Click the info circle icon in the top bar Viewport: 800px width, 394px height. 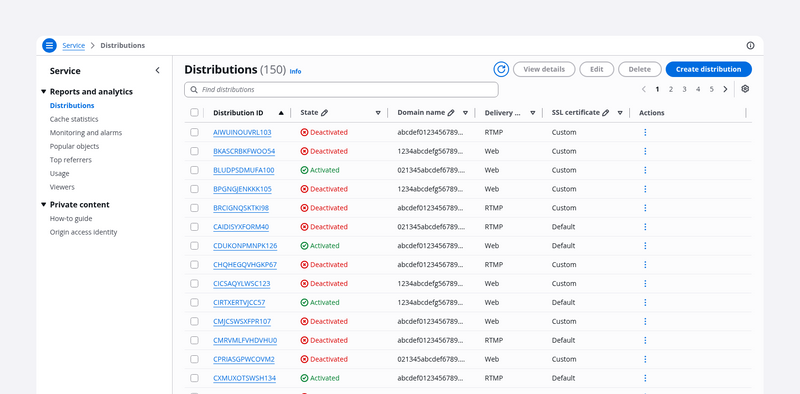point(750,45)
